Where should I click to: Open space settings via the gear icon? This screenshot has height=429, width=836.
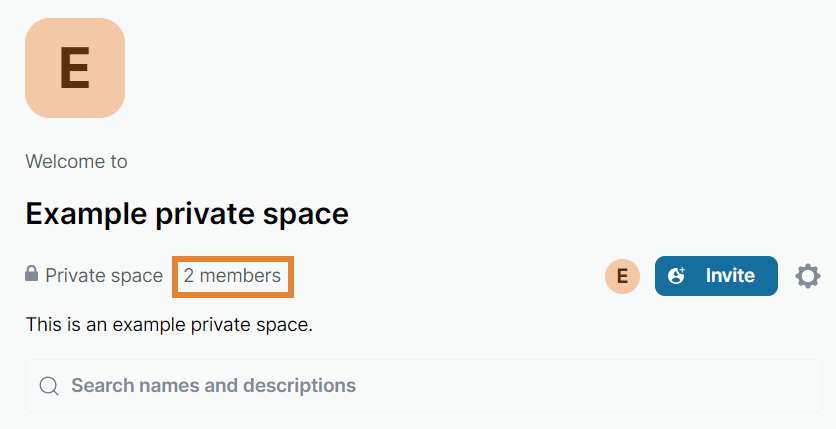click(x=808, y=276)
